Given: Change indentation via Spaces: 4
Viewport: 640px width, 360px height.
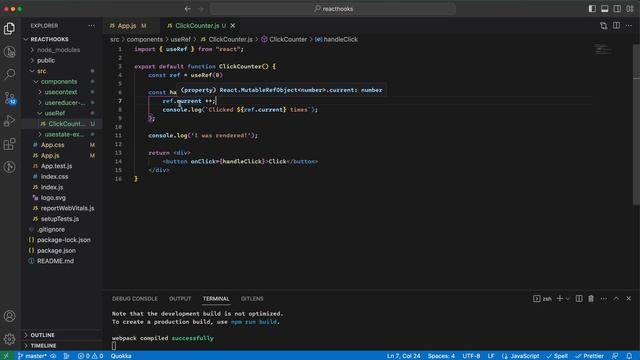Looking at the screenshot, I should pos(441,356).
